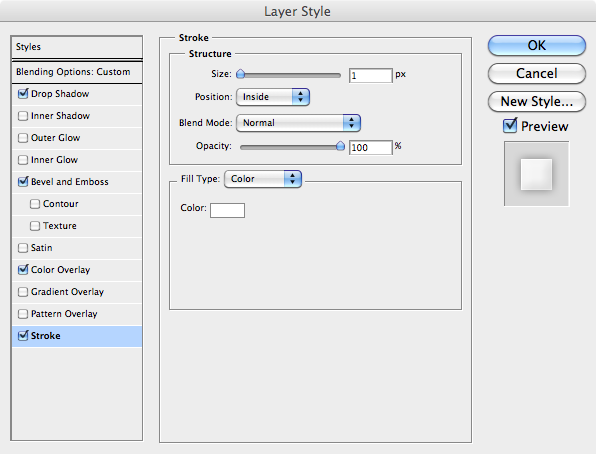Click the OK button

pos(537,45)
